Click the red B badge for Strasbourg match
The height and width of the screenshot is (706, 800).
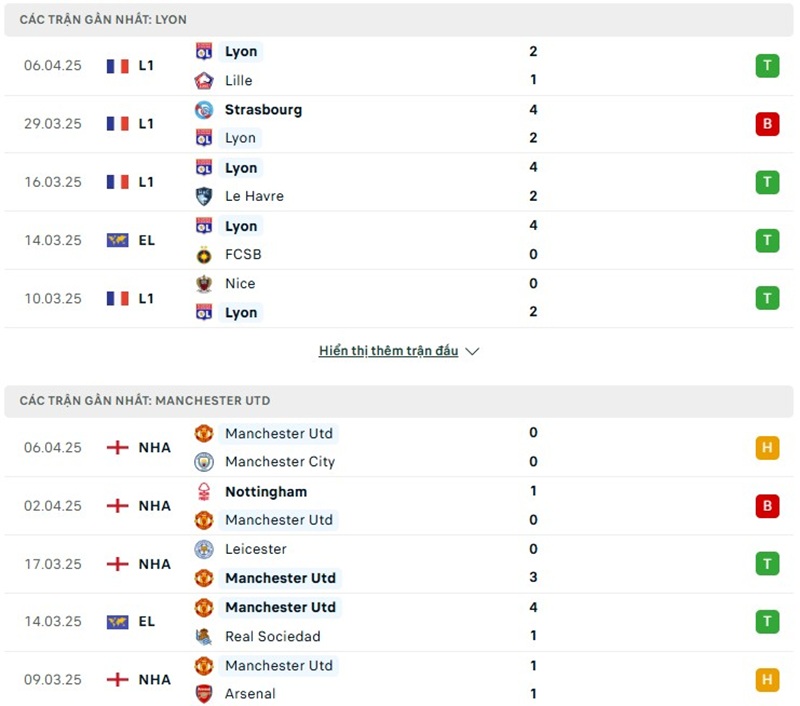(x=767, y=124)
